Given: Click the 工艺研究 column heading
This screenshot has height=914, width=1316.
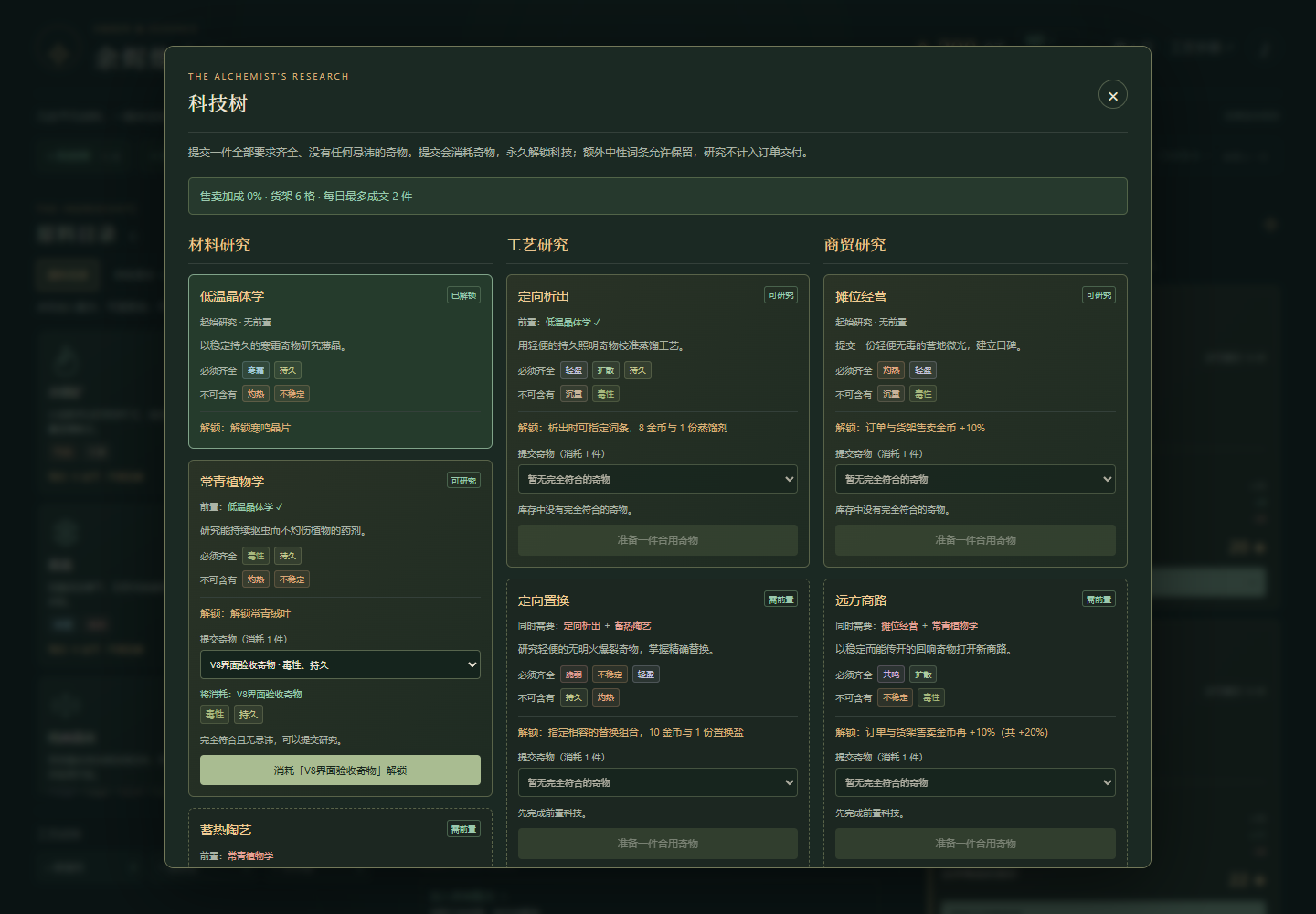Looking at the screenshot, I should point(537,245).
